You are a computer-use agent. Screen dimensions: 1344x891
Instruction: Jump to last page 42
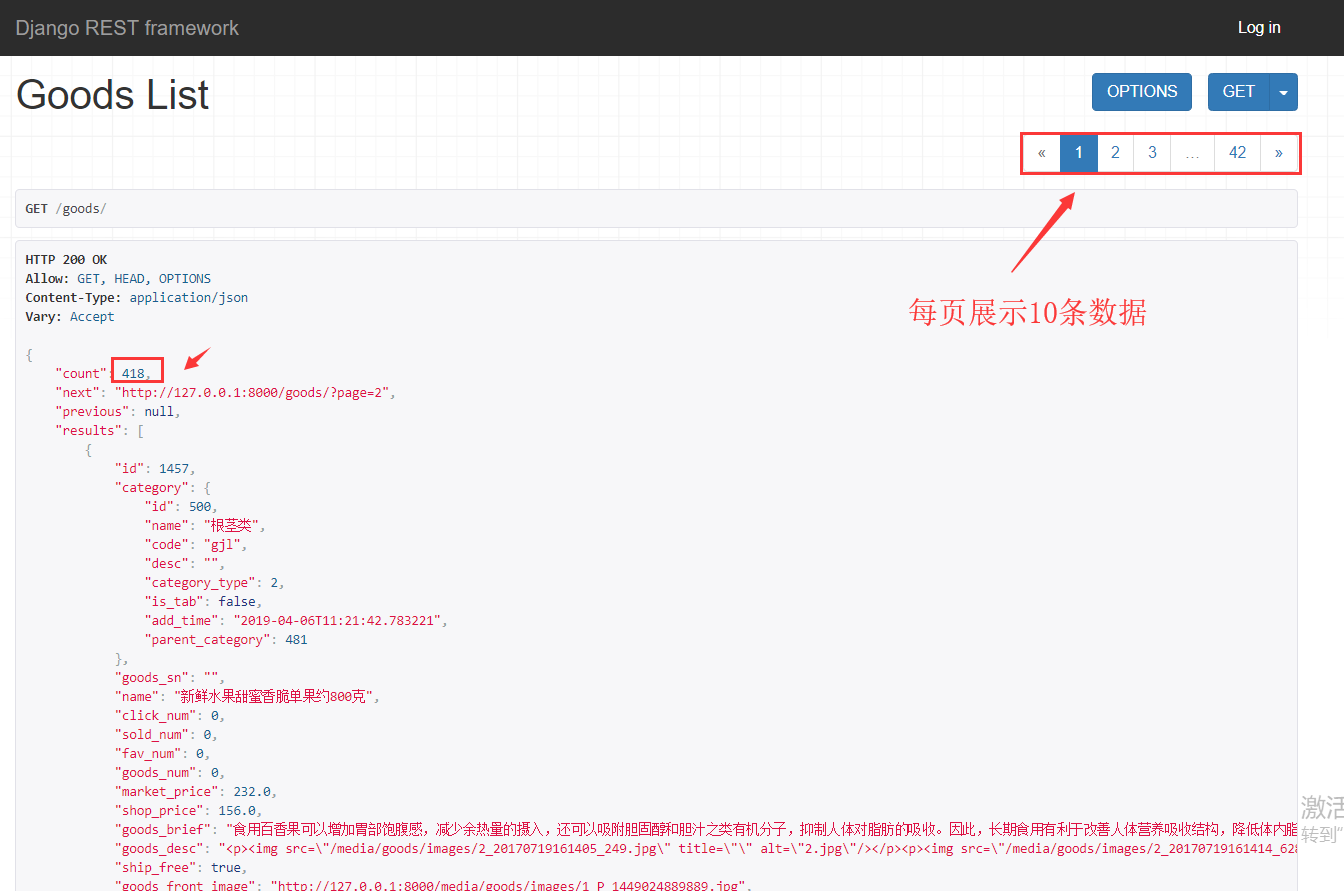click(x=1238, y=153)
